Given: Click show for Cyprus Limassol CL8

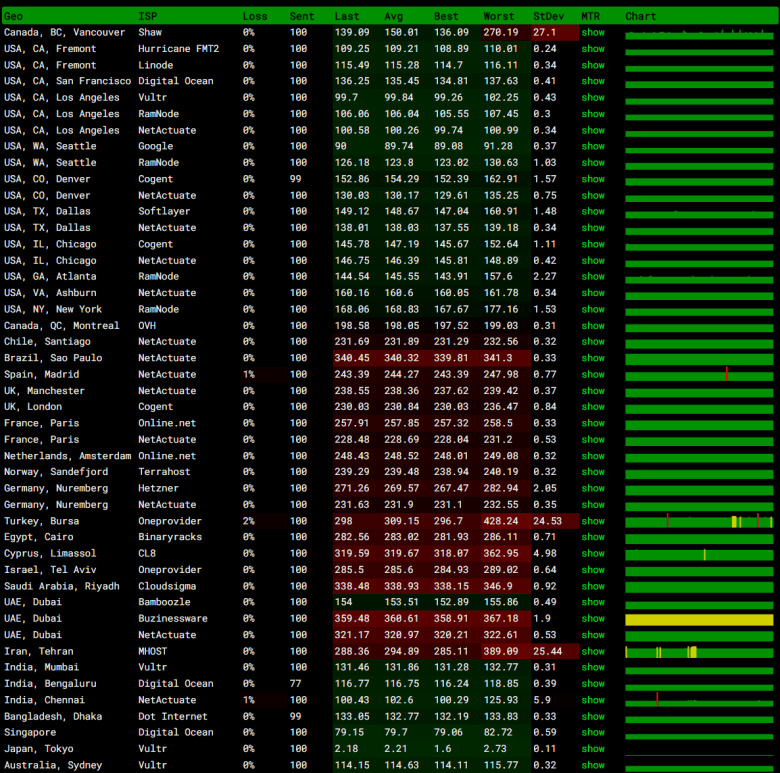Looking at the screenshot, I should point(593,554).
